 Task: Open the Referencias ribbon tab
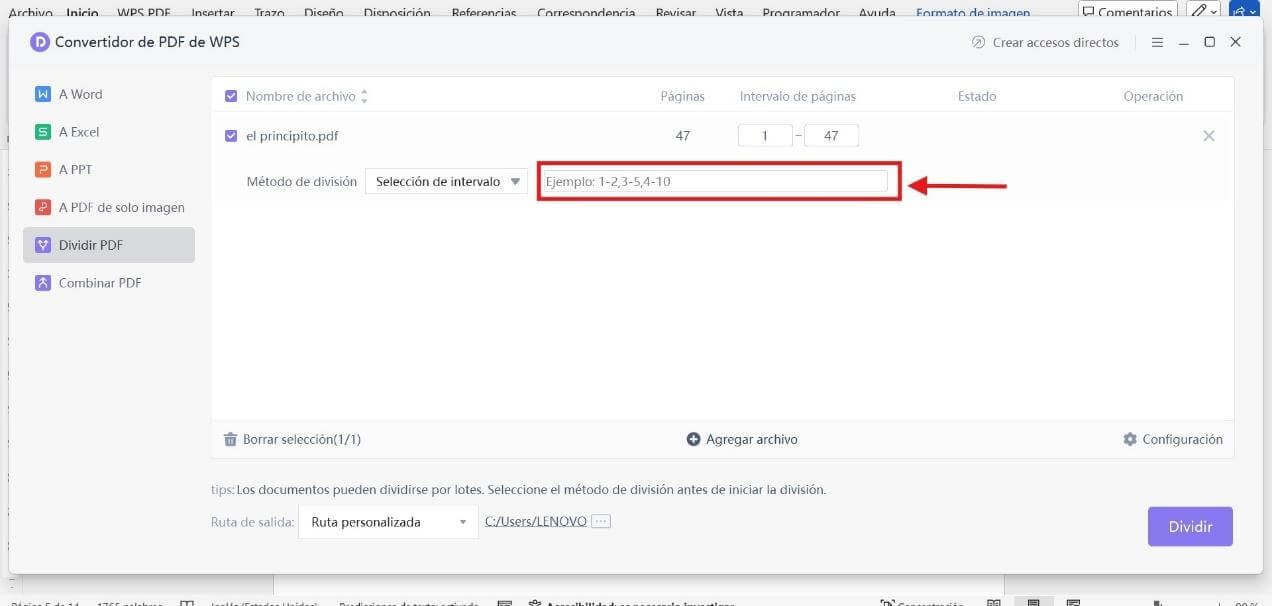coord(484,13)
